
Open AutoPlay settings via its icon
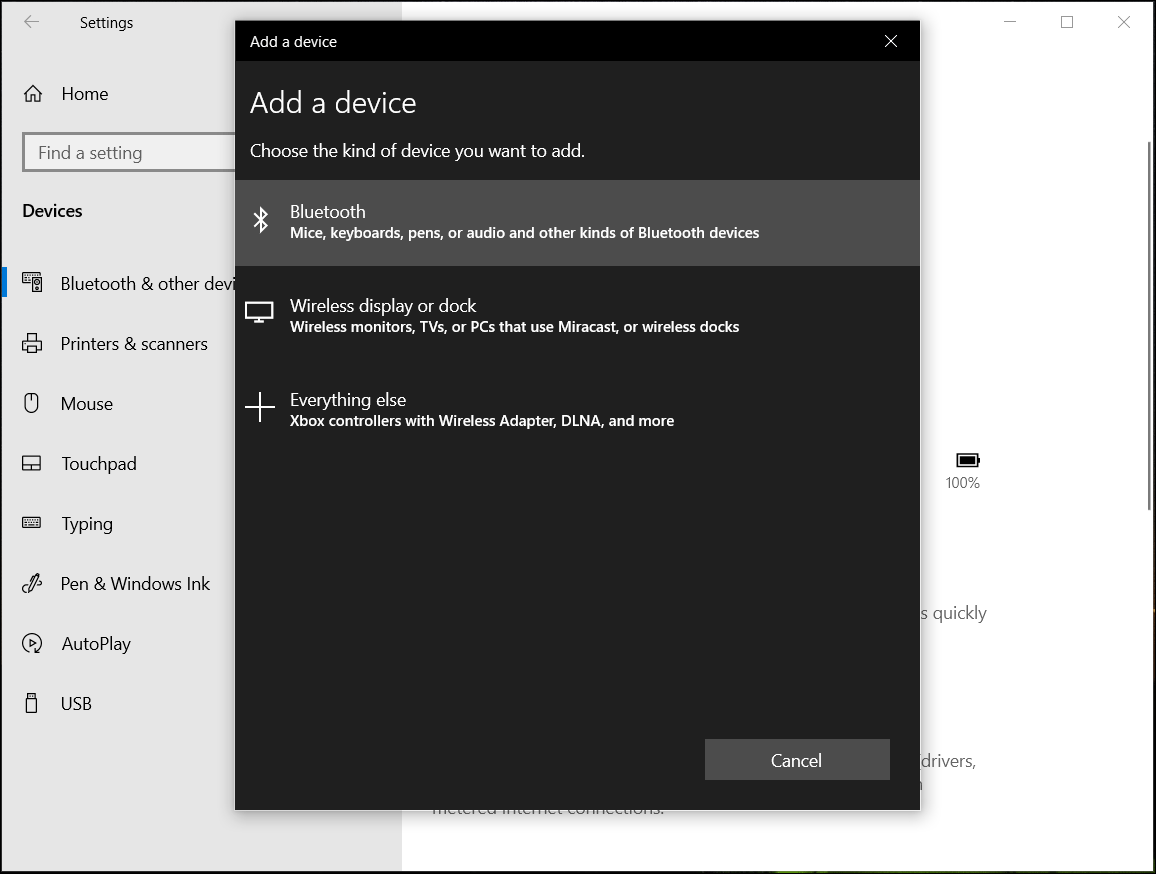(x=32, y=644)
